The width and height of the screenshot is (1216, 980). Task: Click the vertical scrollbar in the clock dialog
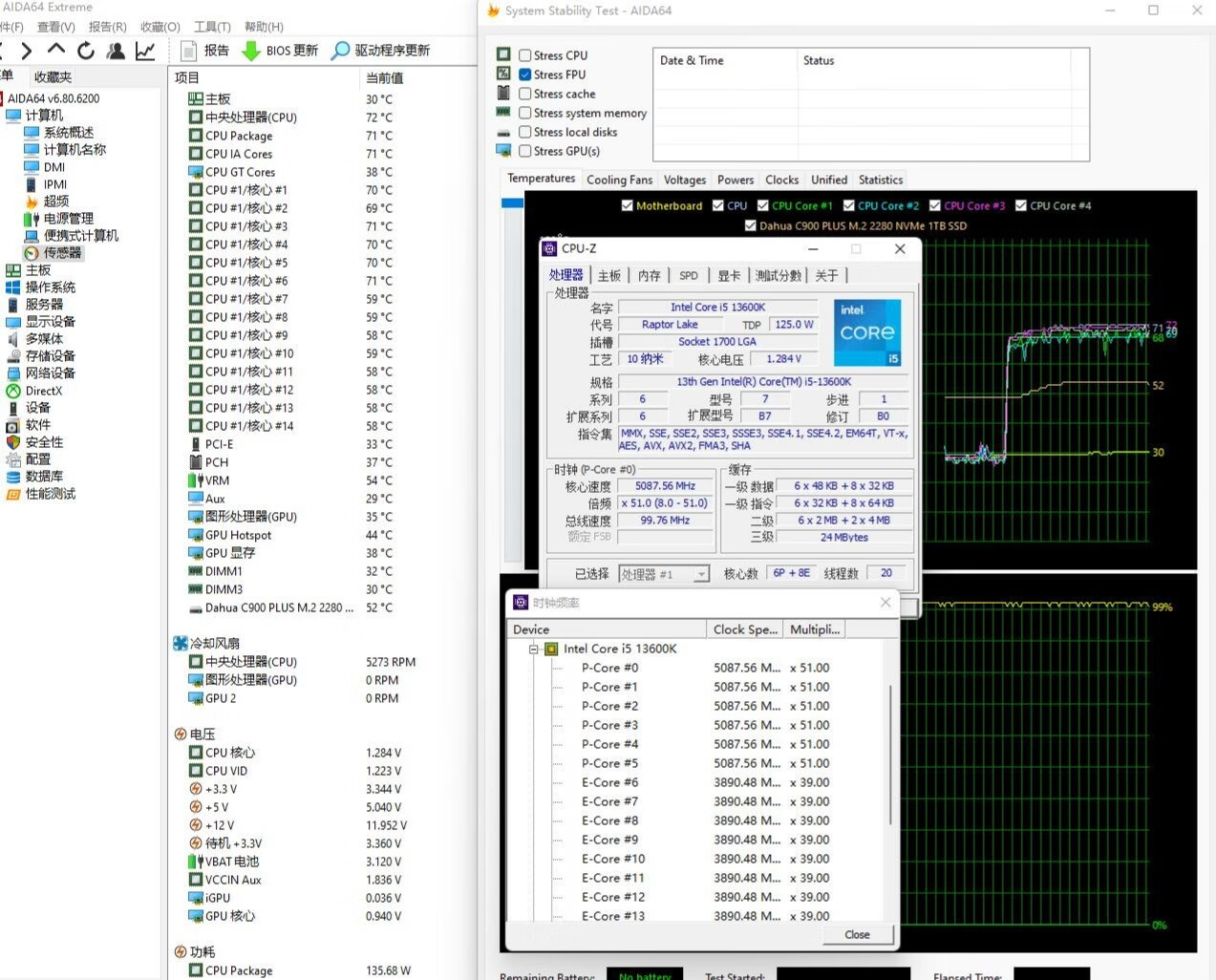[x=891, y=755]
